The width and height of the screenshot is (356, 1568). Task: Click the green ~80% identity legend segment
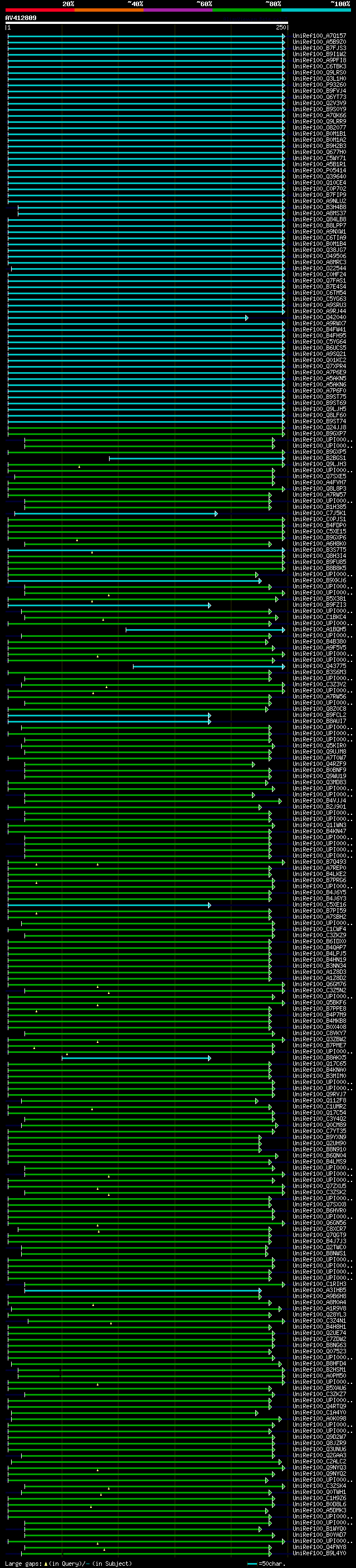[247, 10]
